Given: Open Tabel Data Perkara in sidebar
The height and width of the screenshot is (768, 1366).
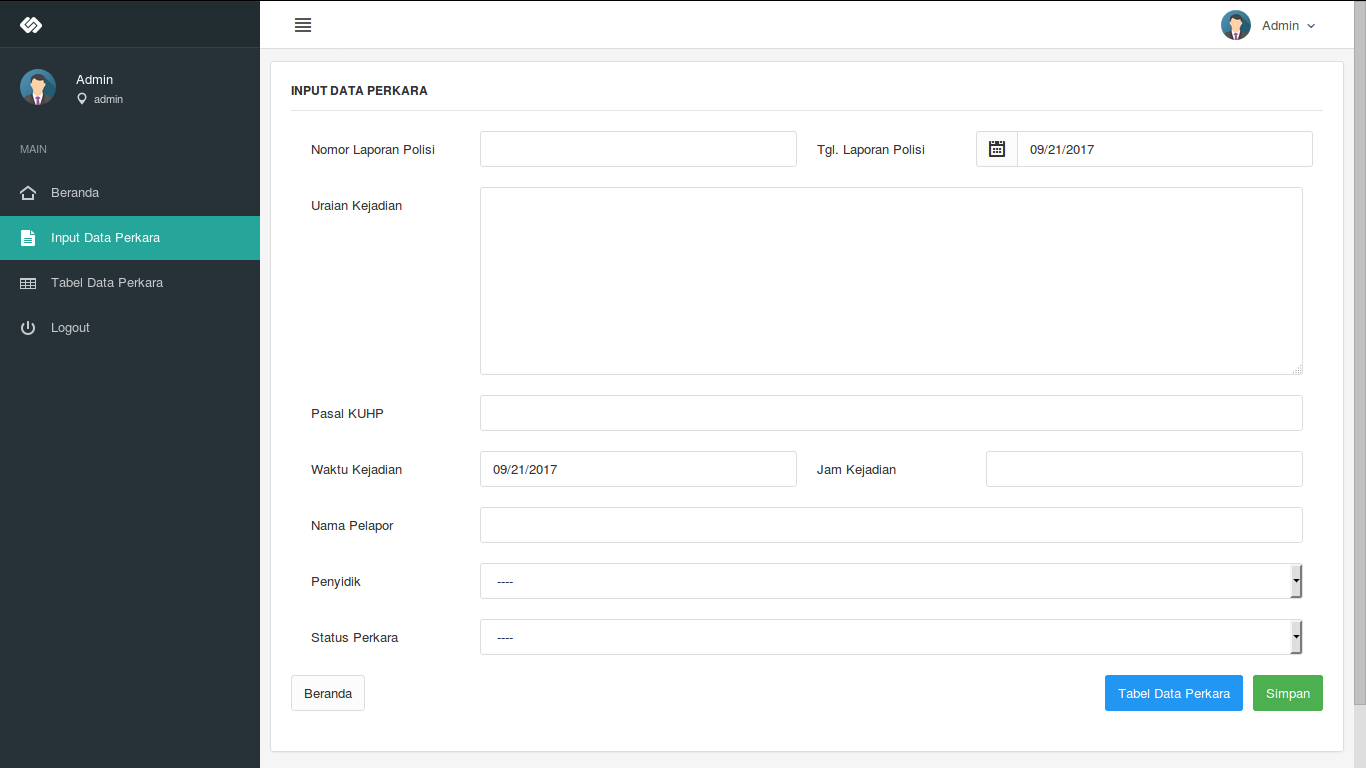Looking at the screenshot, I should [107, 283].
